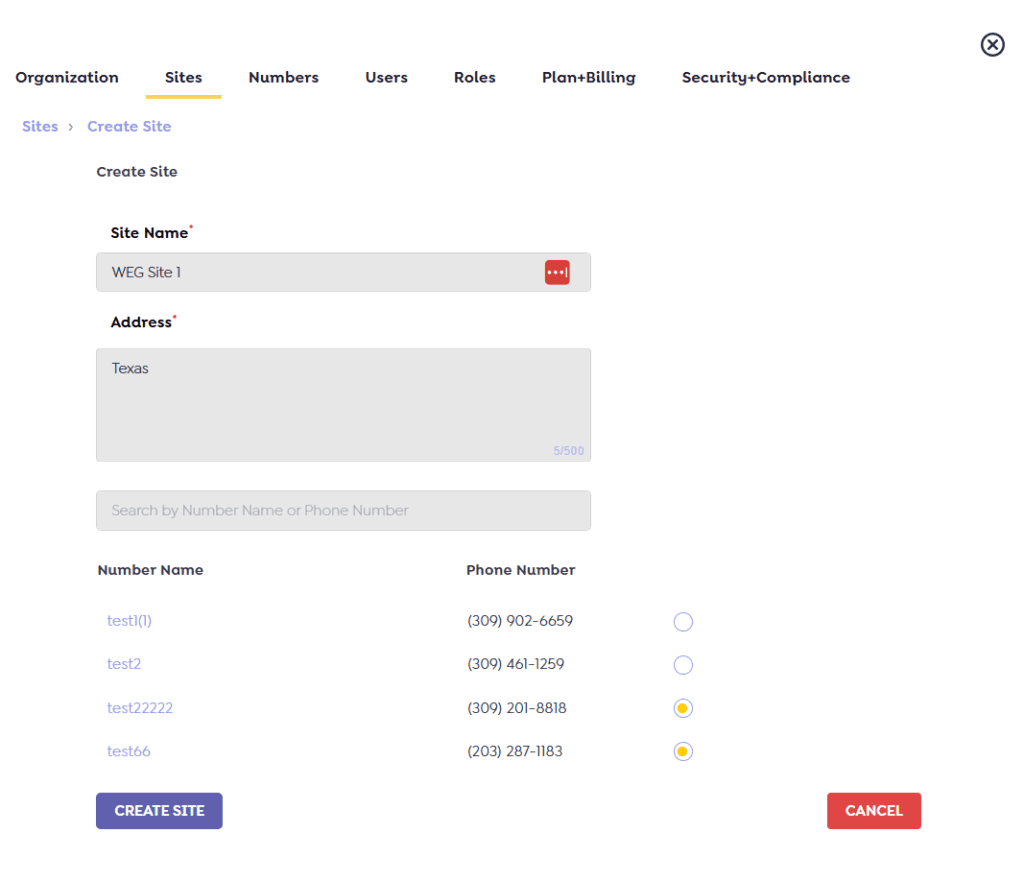This screenshot has width=1024, height=881.
Task: Go back using the Sites breadcrumb link
Action: click(40, 126)
